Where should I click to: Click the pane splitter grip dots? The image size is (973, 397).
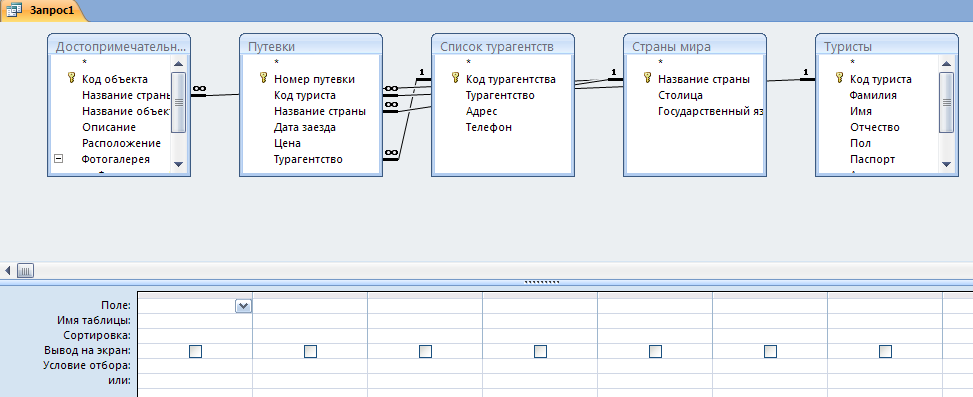(542, 282)
